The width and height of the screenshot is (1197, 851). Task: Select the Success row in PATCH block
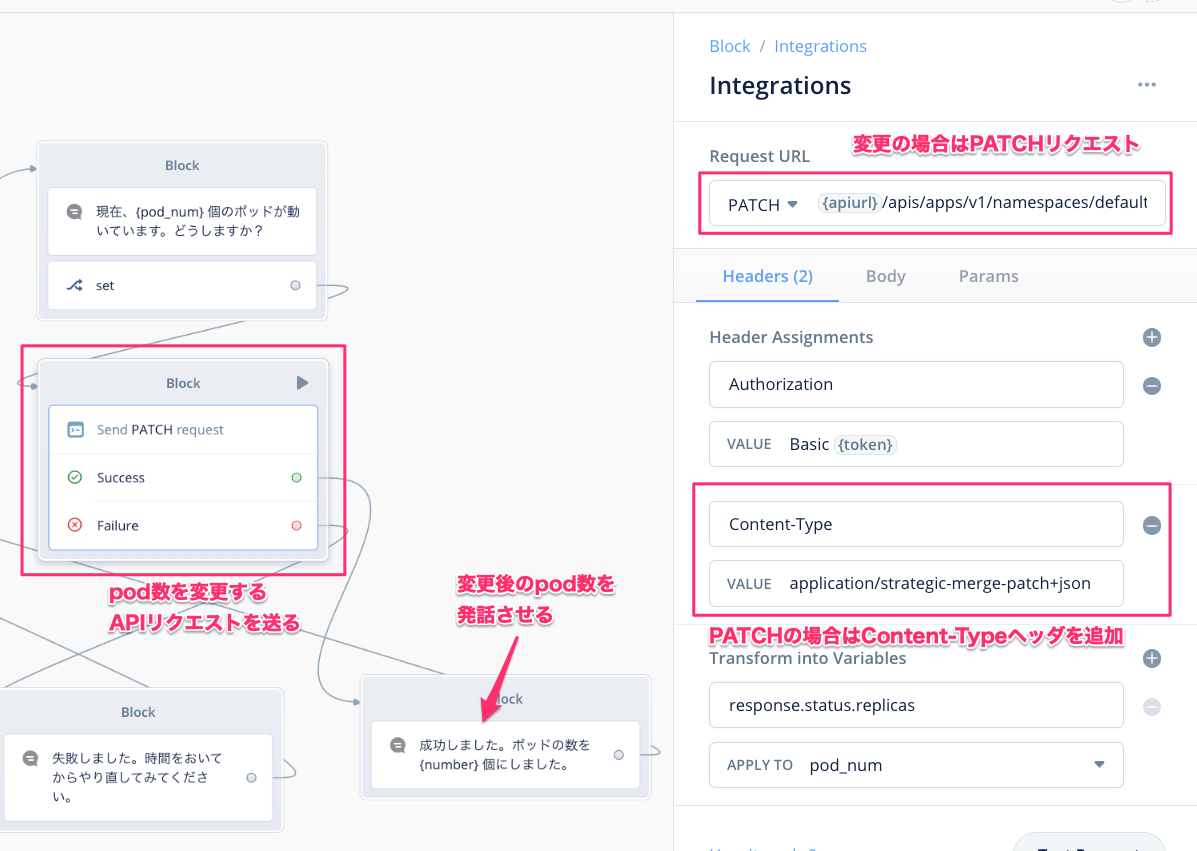(x=183, y=478)
